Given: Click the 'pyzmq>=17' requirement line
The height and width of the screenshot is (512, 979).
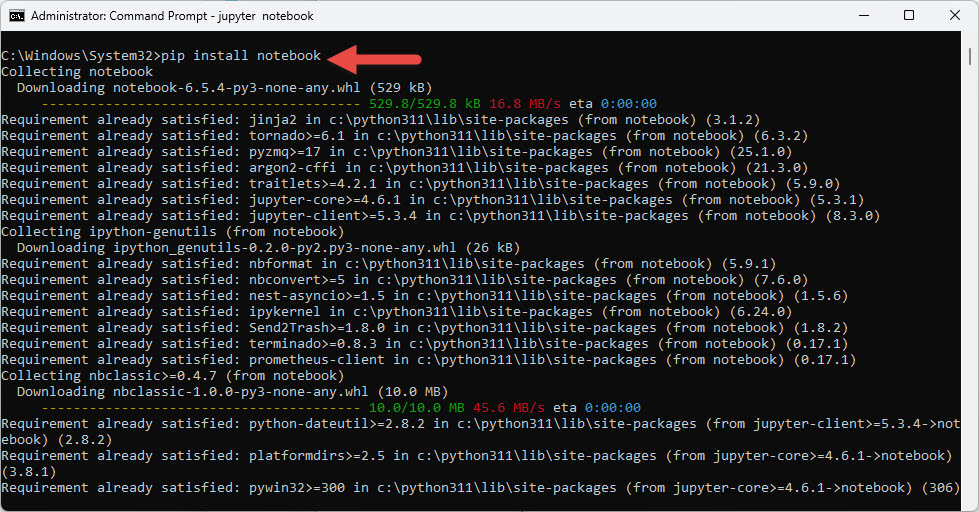Looking at the screenshot, I should click(396, 152).
